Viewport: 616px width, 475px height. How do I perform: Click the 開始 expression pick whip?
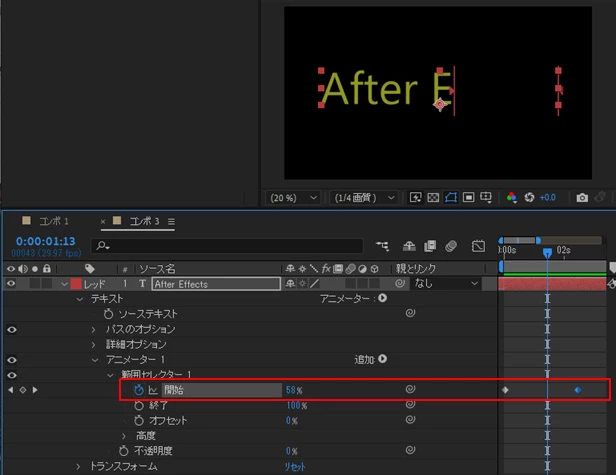point(410,389)
